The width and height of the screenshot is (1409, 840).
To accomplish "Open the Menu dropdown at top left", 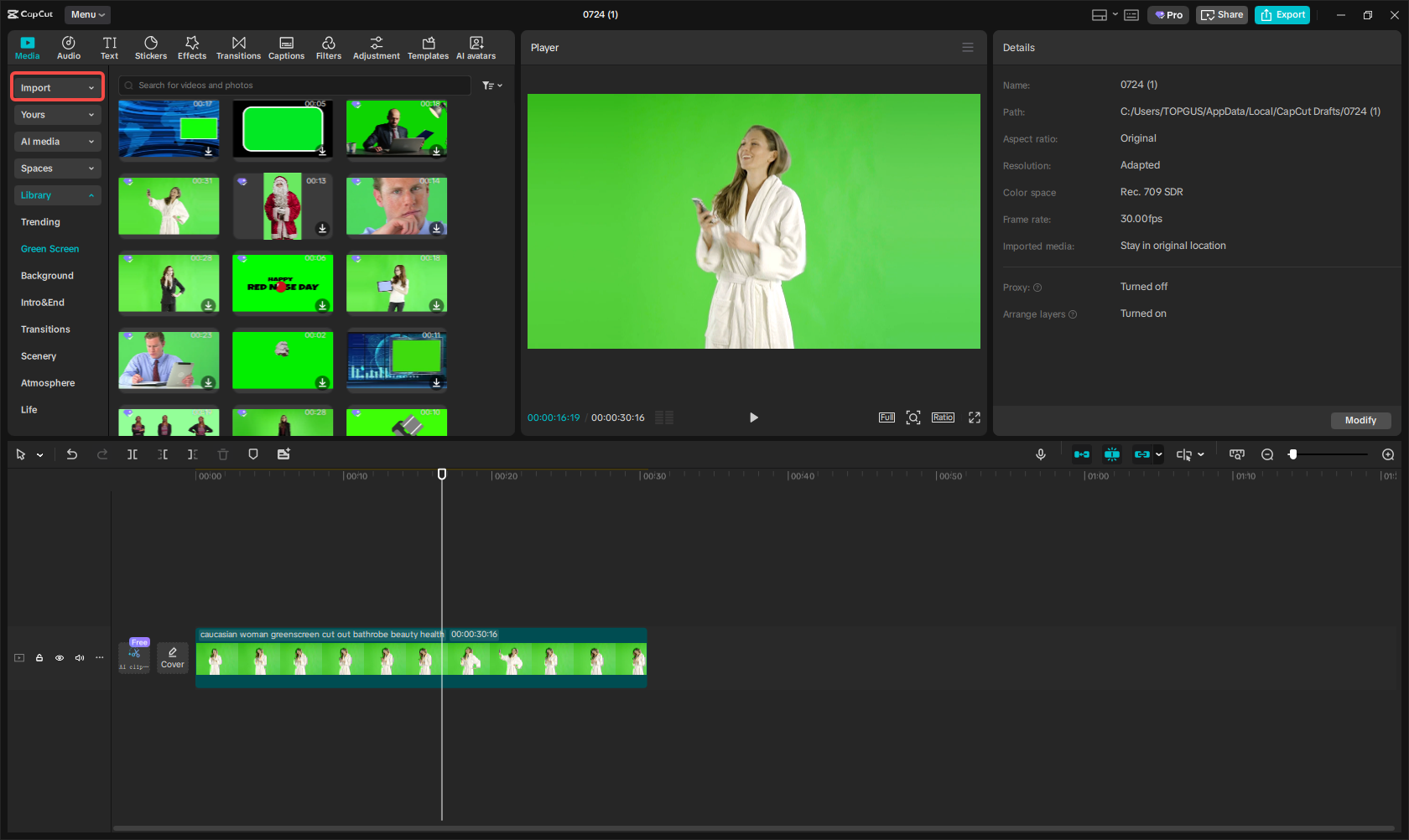I will point(87,14).
